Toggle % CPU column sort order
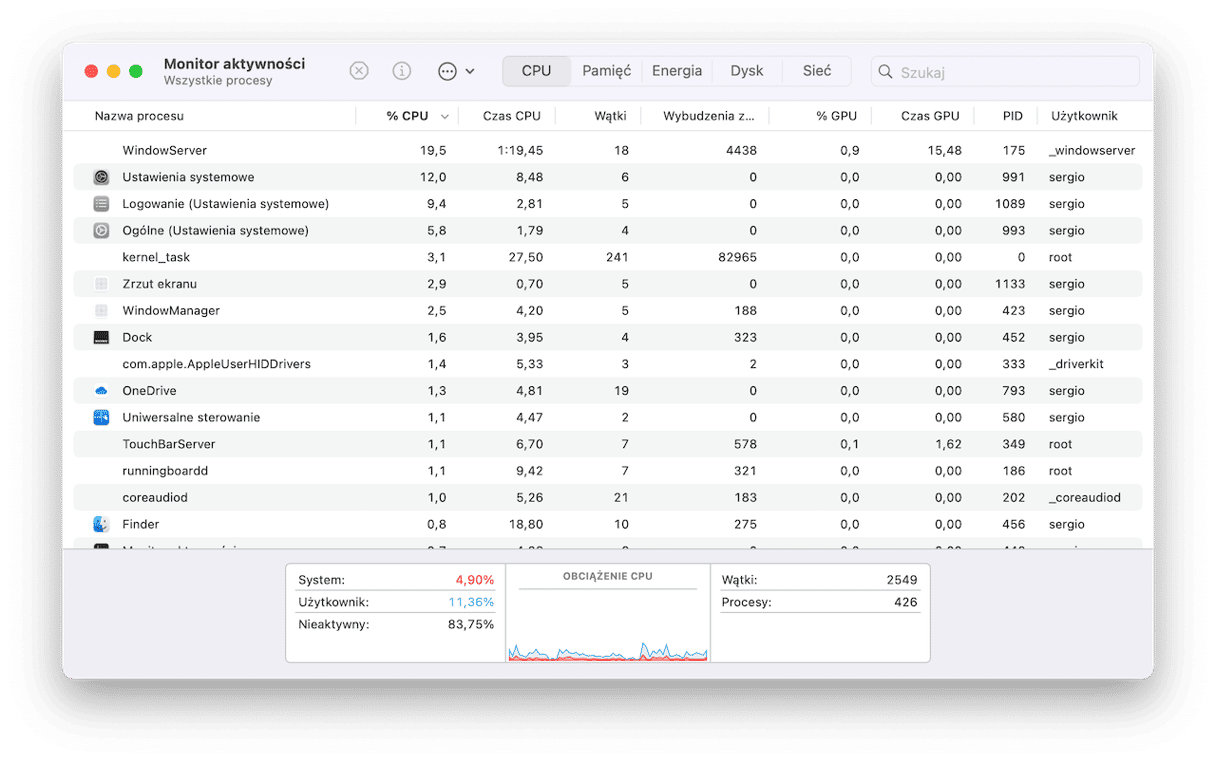Viewport: 1216px width, 761px height. (x=407, y=116)
